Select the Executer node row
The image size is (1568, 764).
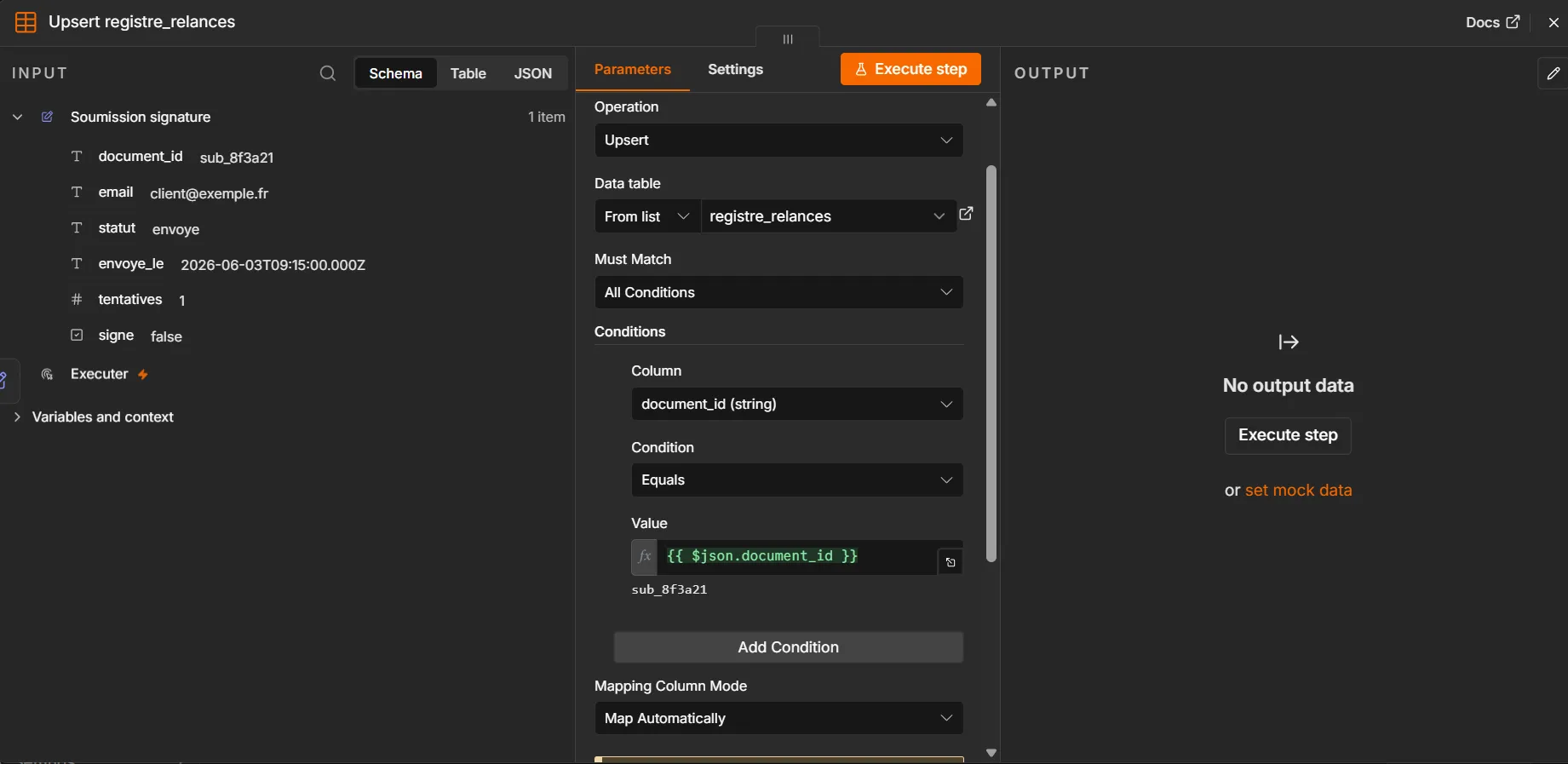[x=100, y=375]
